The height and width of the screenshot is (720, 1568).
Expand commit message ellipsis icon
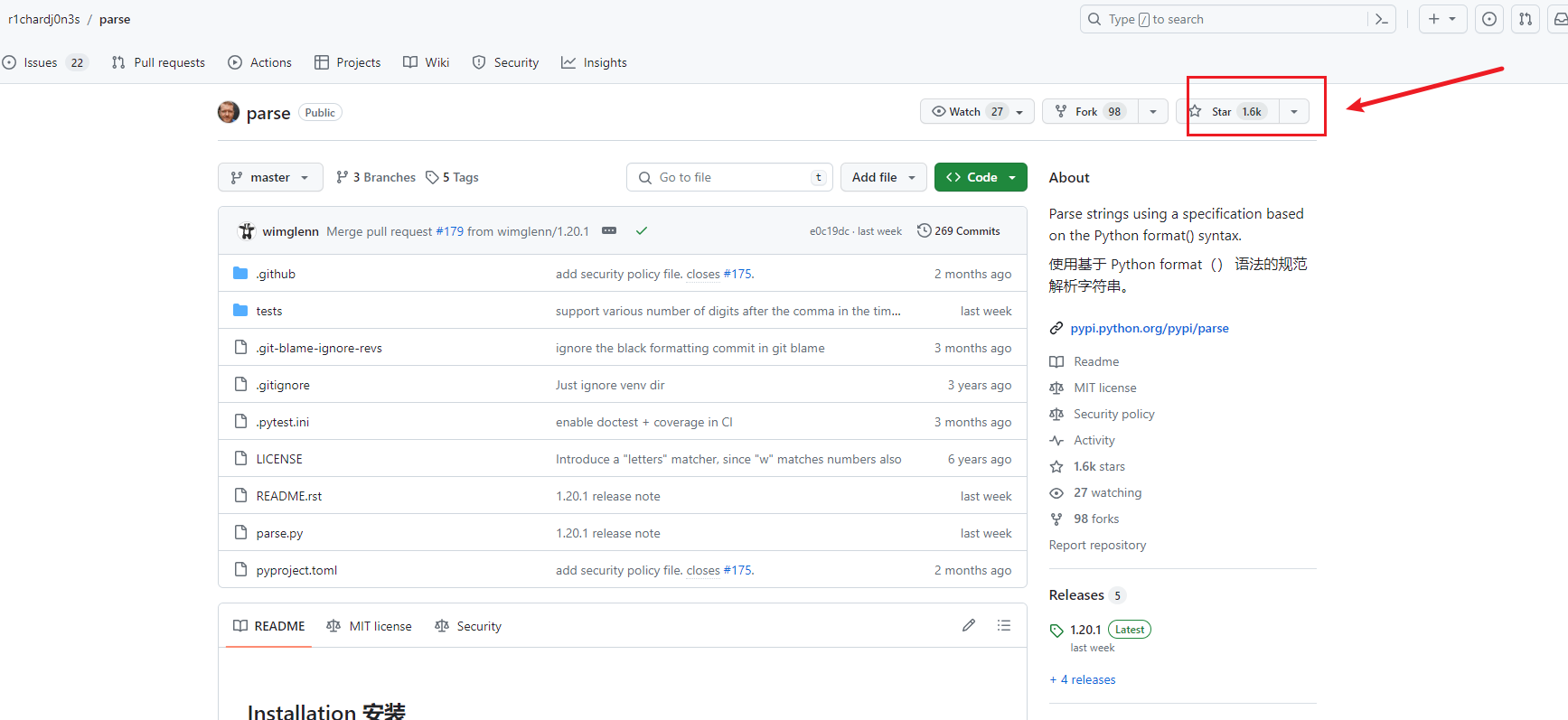click(609, 231)
